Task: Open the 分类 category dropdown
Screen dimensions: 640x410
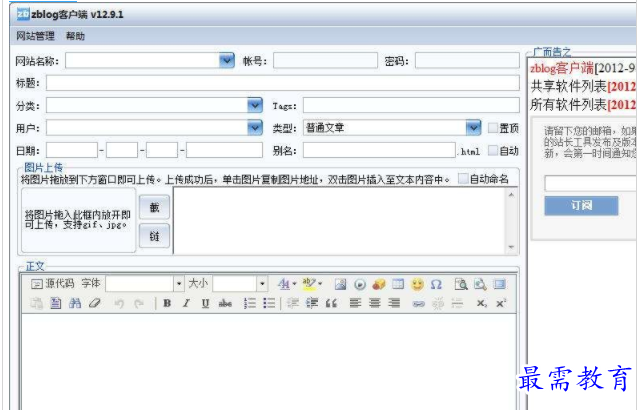Action: tap(255, 106)
